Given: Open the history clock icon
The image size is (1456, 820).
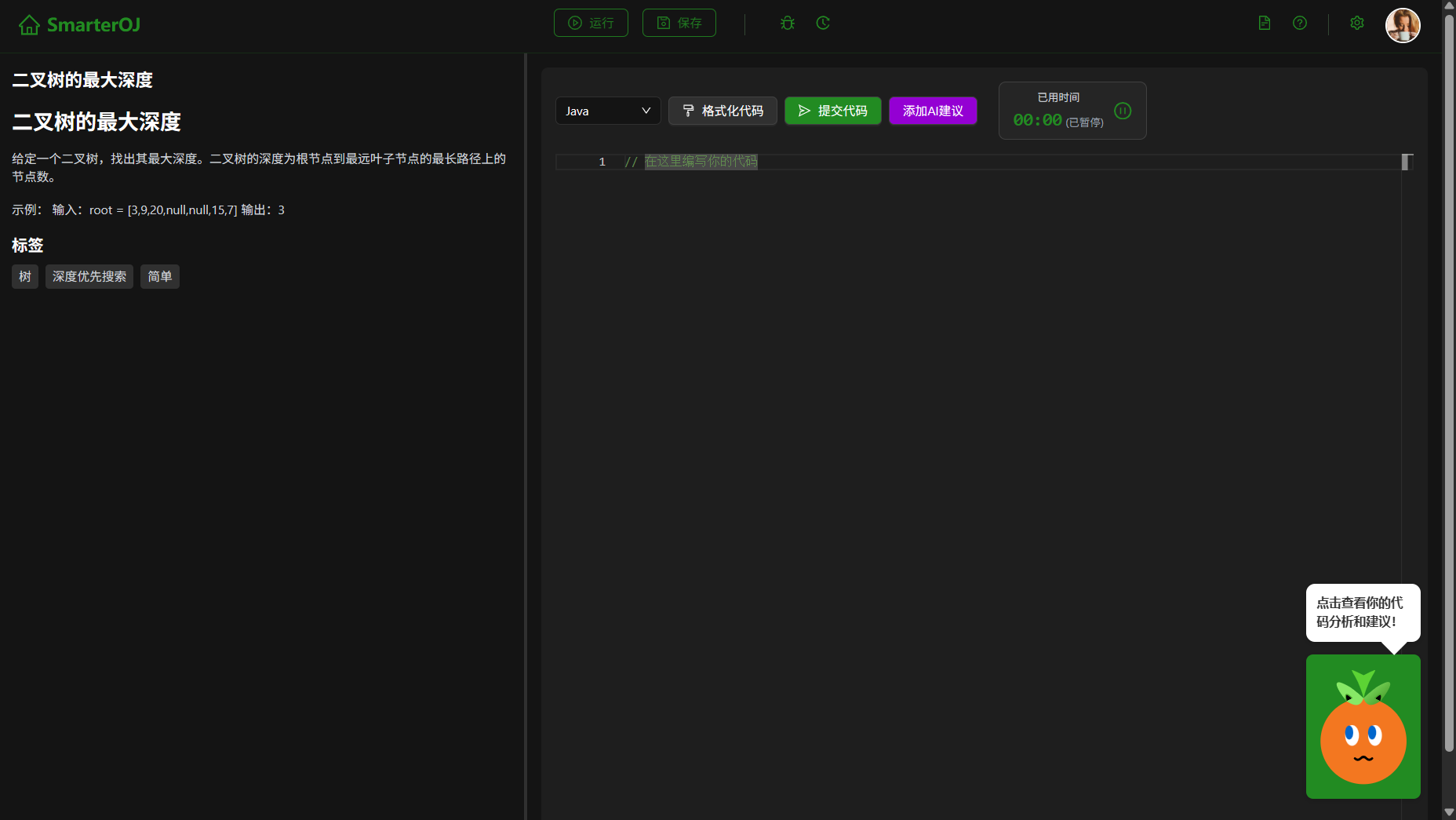Looking at the screenshot, I should click(x=823, y=24).
